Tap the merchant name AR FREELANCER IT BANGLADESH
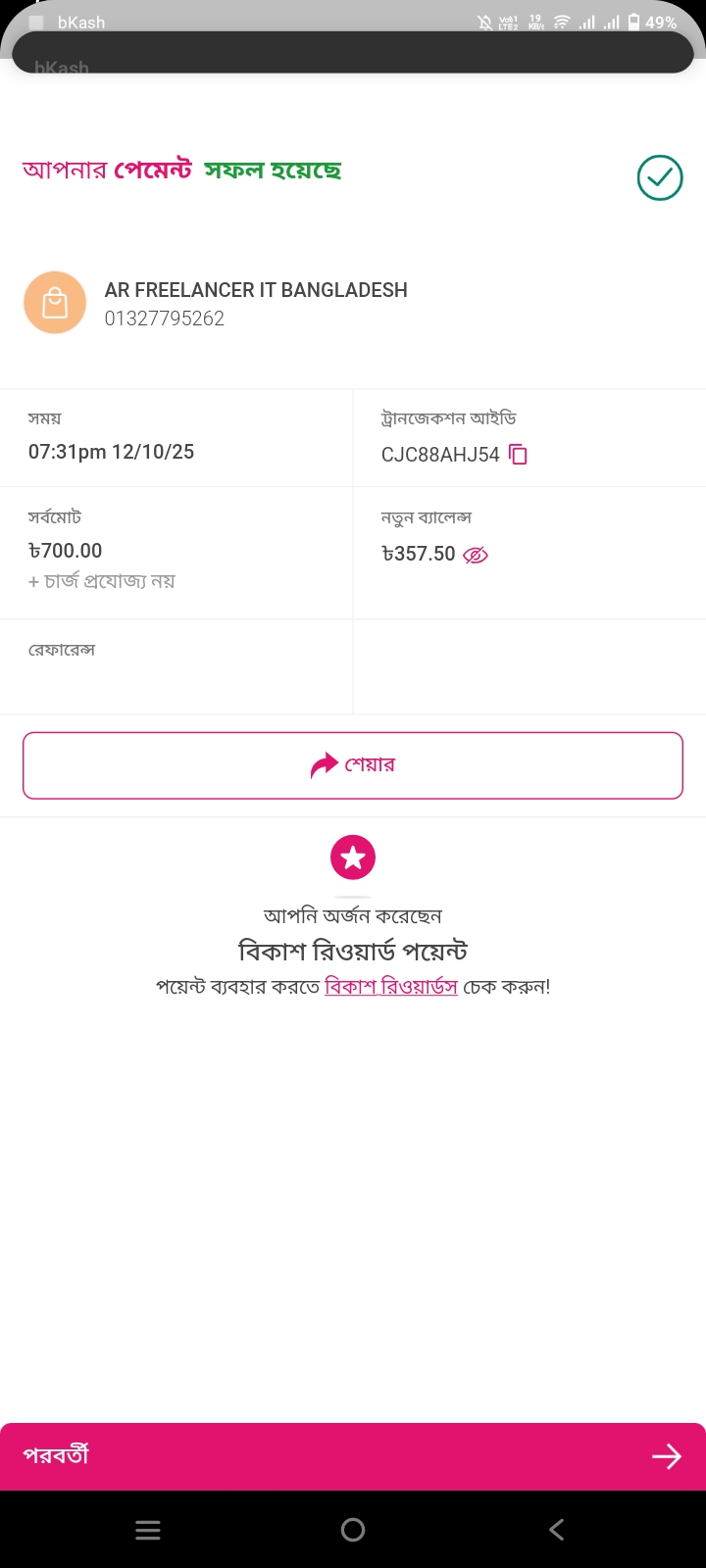 click(256, 290)
